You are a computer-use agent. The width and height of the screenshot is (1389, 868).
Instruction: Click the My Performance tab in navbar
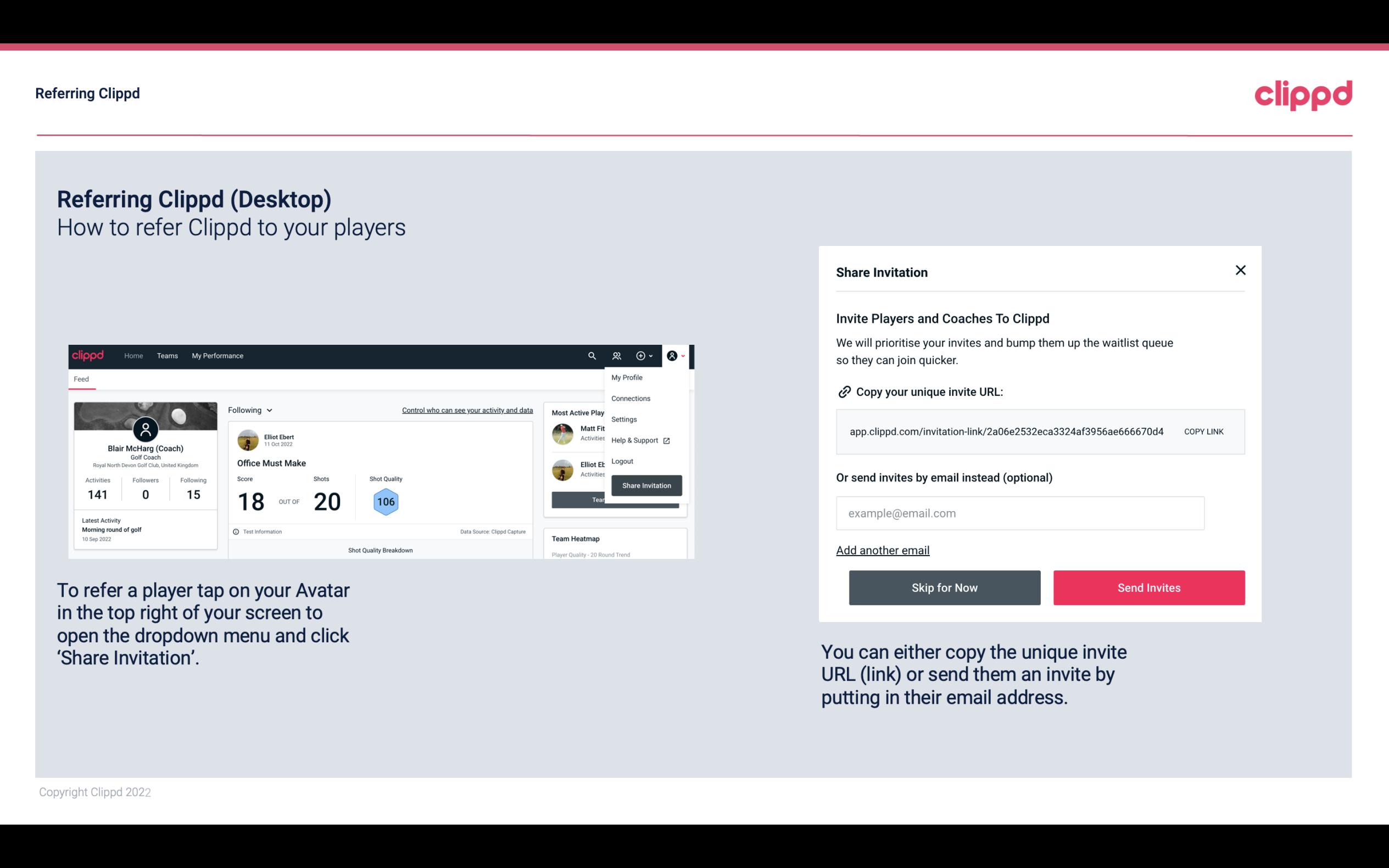click(217, 355)
